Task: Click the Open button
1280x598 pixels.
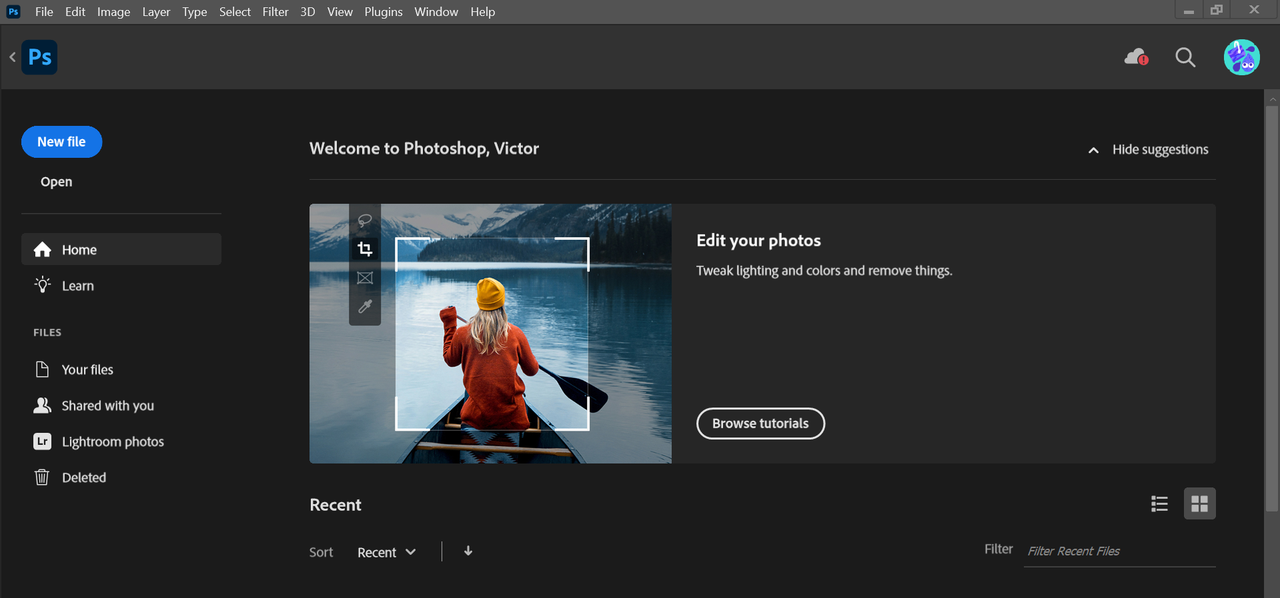Action: tap(56, 182)
